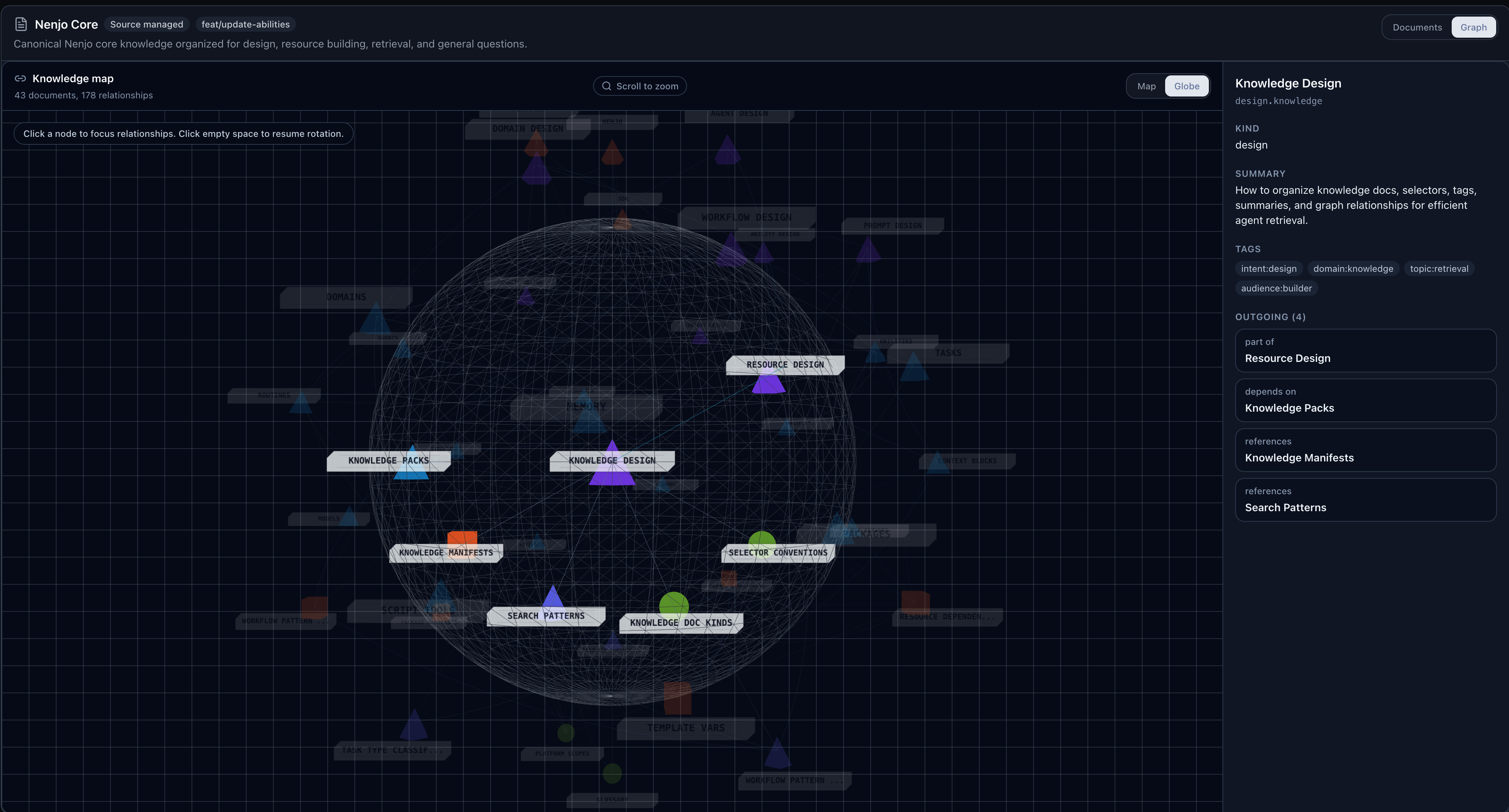Click the topic:retrieval tag
Screen dimensions: 1509x812
point(1439,269)
